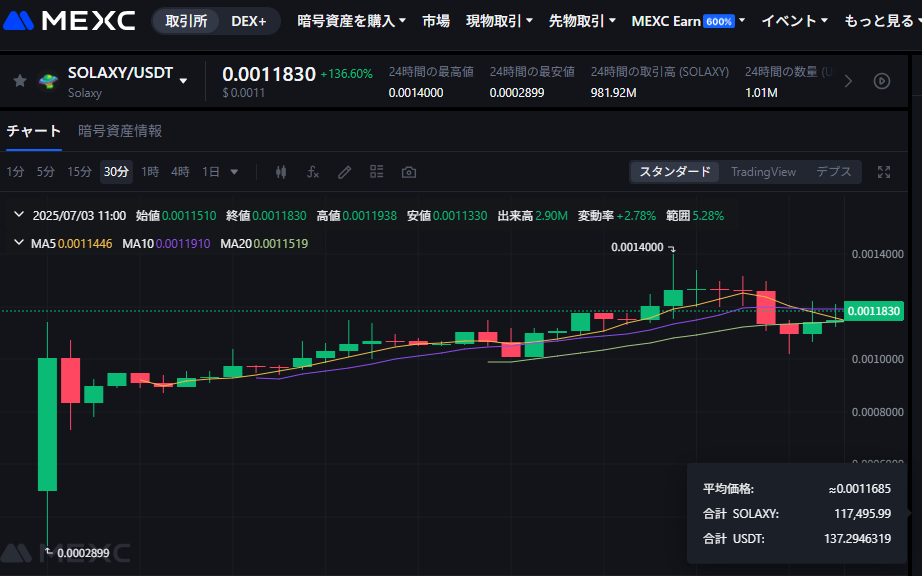Open the candlestick chart type selector
Viewport: 922px width, 576px height.
click(280, 172)
